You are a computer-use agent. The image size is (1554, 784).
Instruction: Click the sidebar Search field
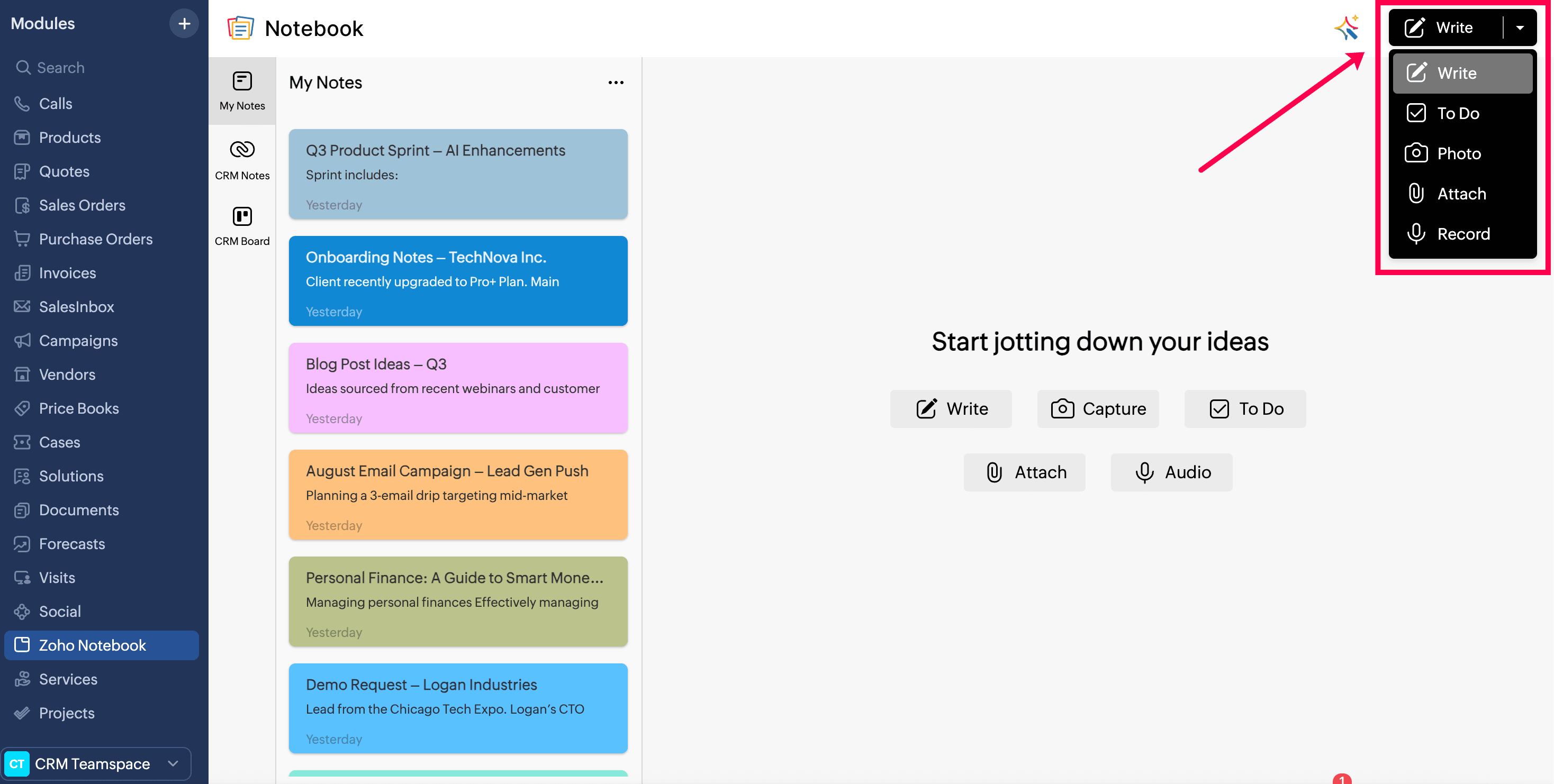tap(60, 68)
